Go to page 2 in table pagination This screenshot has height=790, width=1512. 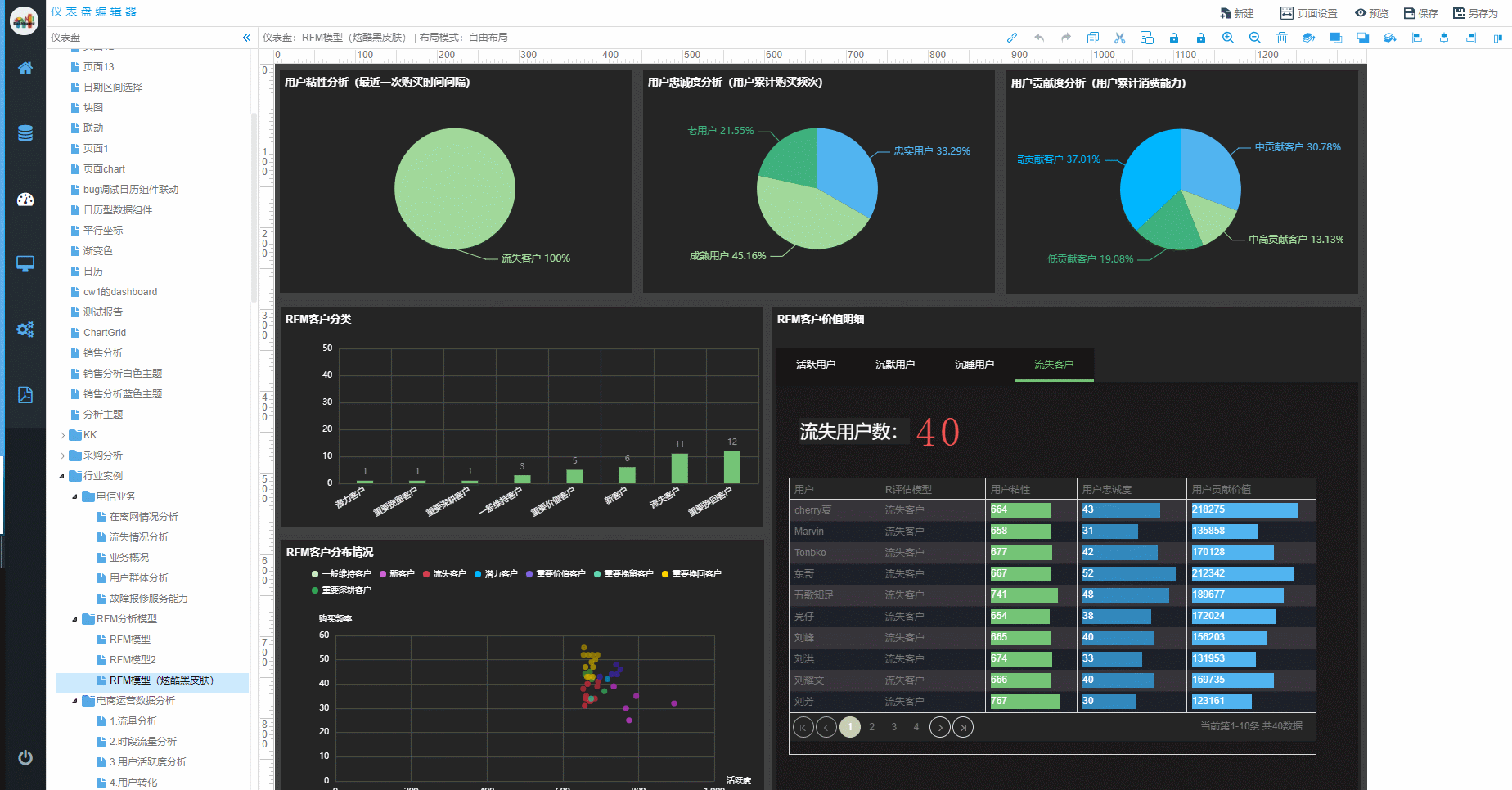point(872,727)
